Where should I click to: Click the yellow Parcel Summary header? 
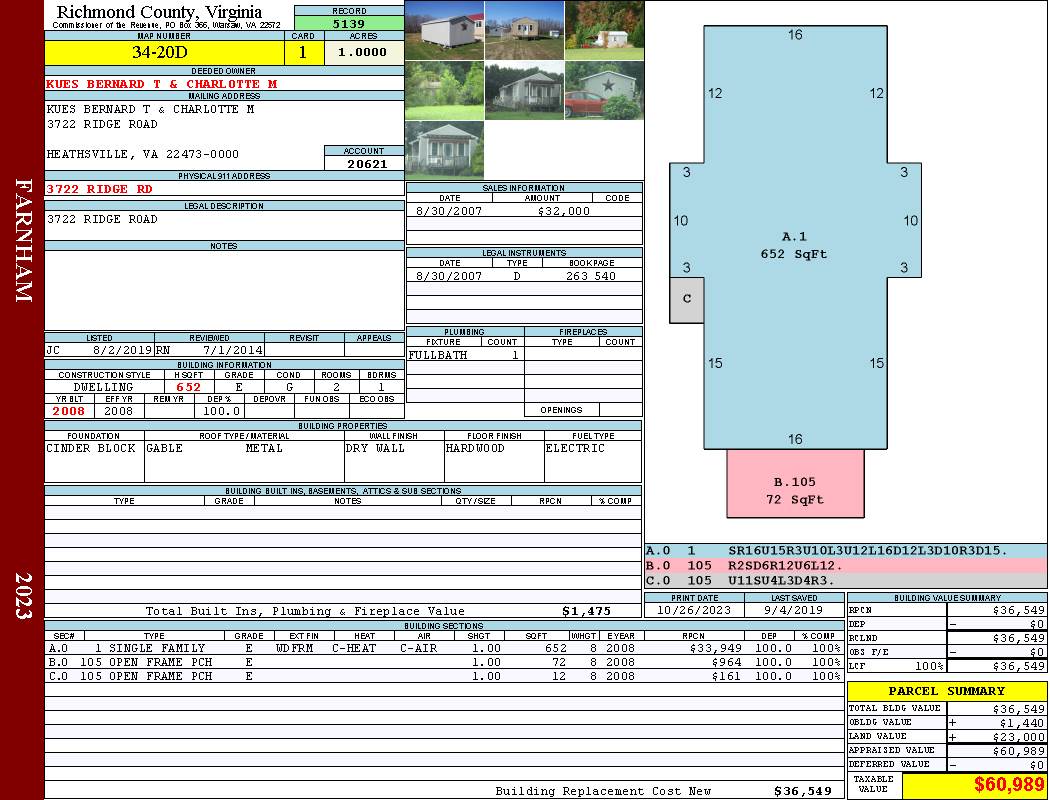[946, 691]
